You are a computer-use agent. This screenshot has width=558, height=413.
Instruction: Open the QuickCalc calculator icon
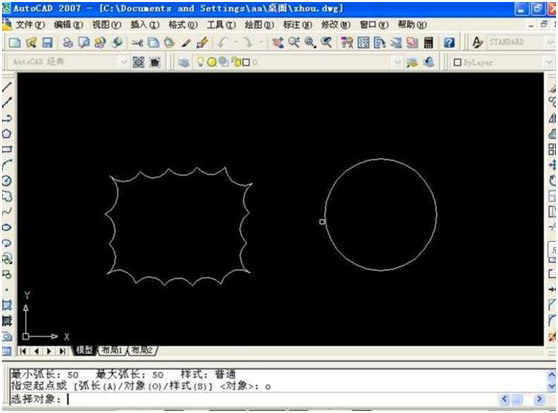[428, 43]
